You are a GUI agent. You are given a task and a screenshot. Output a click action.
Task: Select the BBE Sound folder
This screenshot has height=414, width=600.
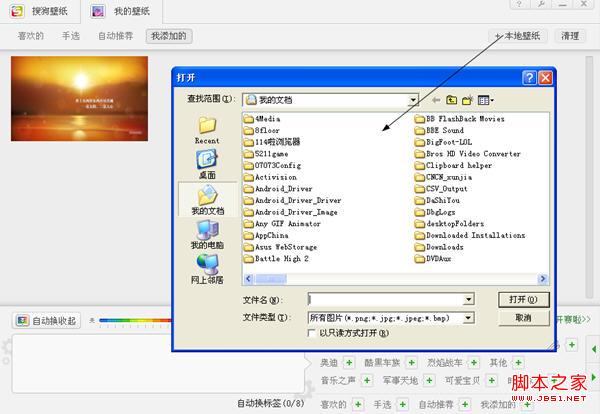439,130
